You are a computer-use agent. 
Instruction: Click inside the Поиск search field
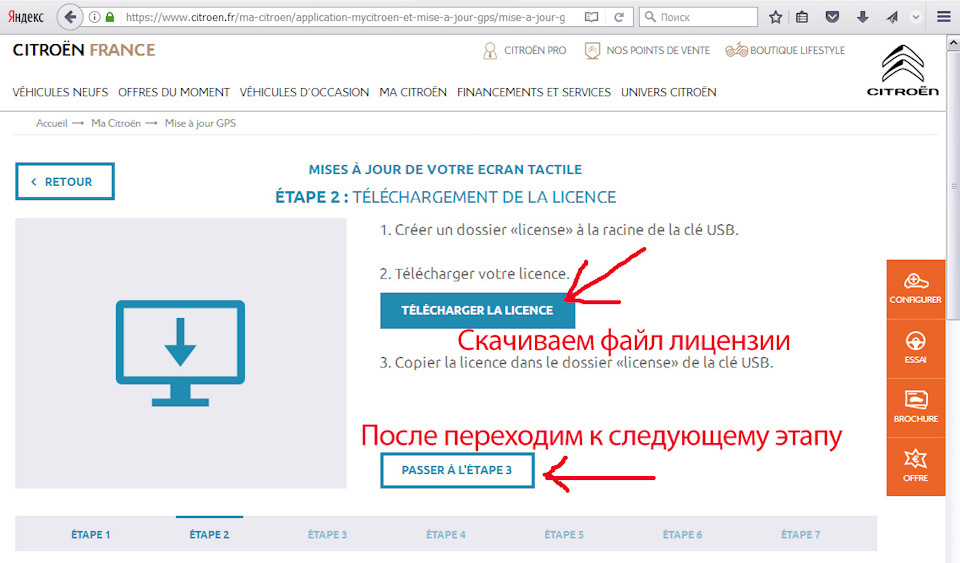(699, 17)
